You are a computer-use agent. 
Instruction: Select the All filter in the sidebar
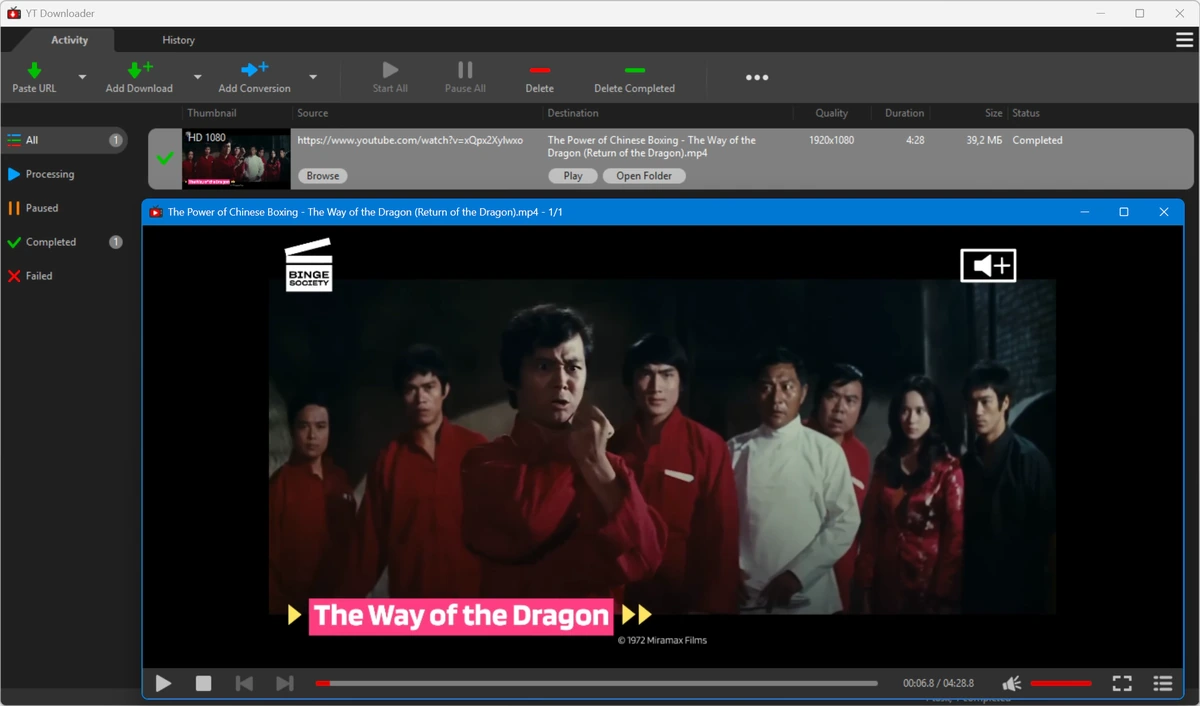(64, 140)
